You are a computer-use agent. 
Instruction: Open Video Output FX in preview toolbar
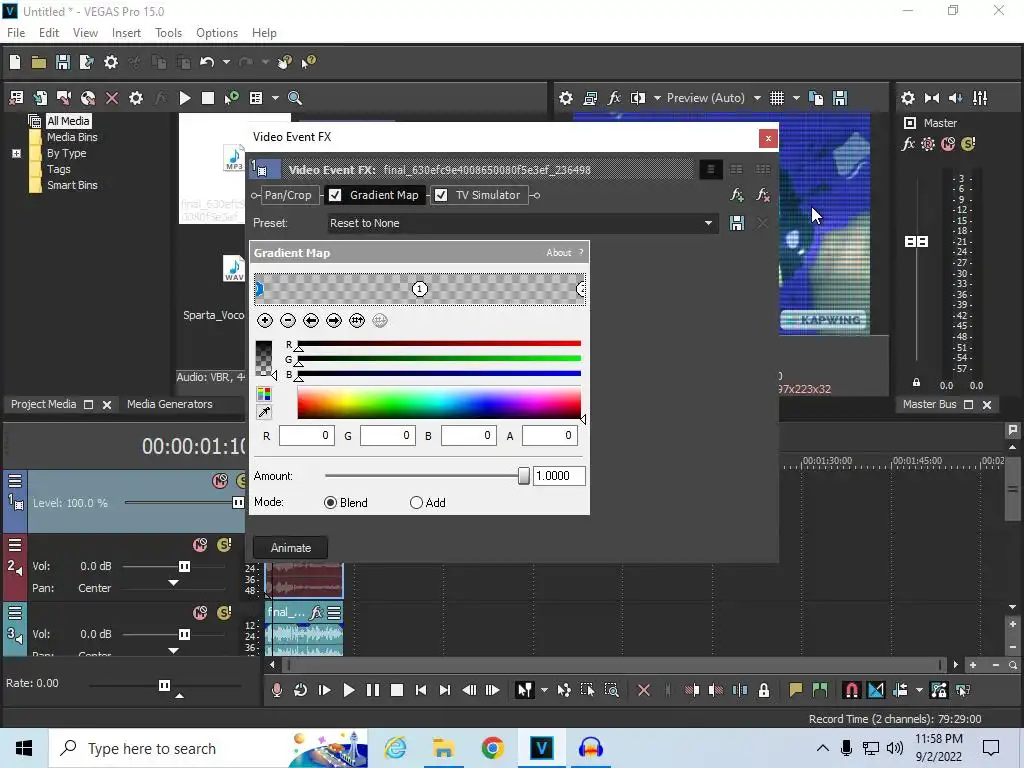point(614,98)
